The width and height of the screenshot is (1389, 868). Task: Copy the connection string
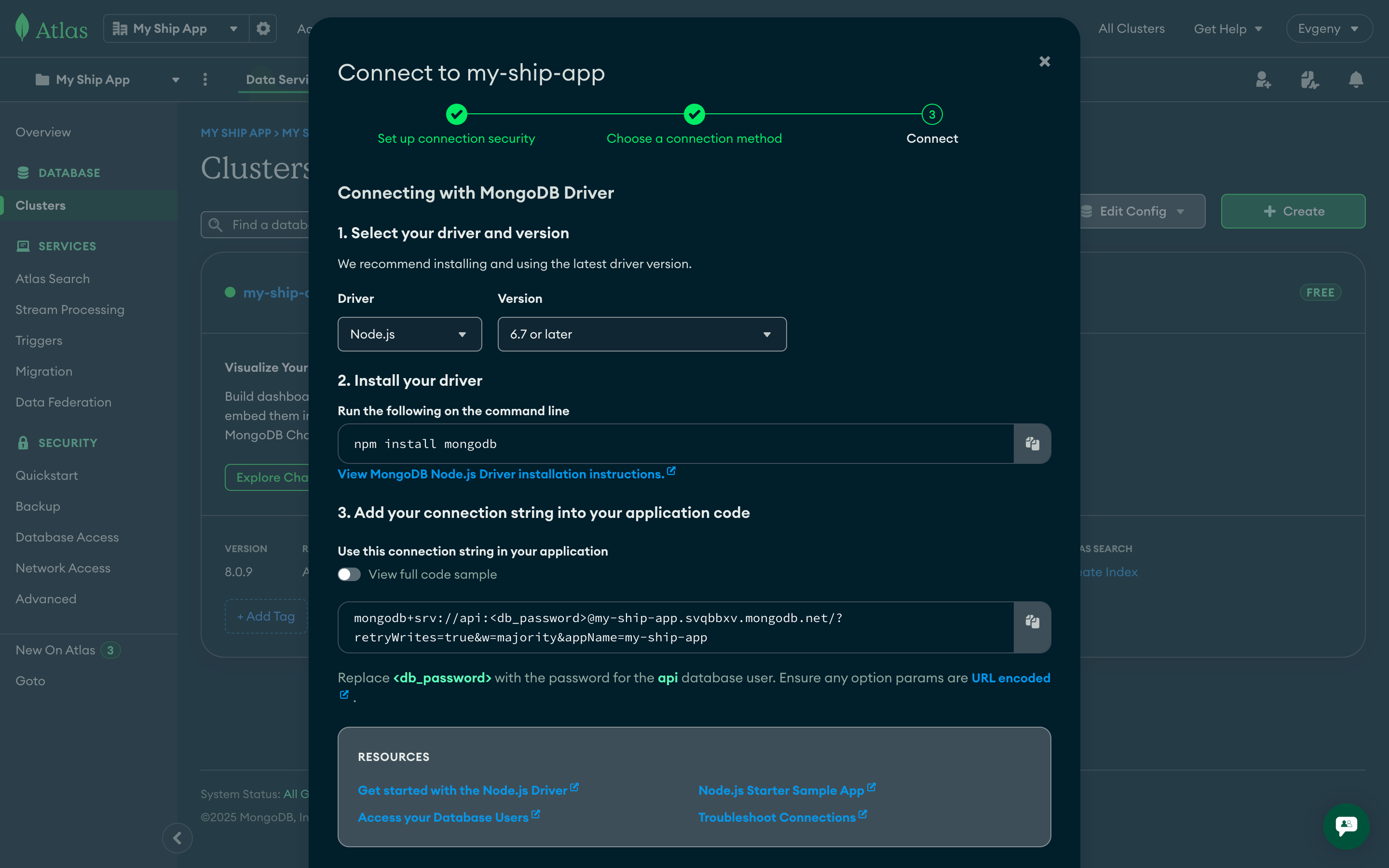coord(1032,621)
